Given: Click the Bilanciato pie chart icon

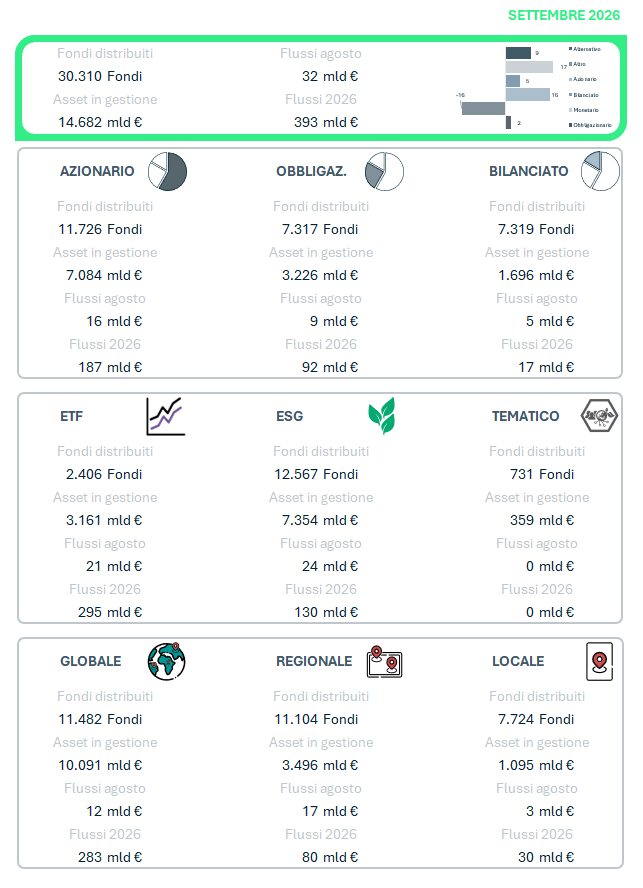Looking at the screenshot, I should pos(601,171).
